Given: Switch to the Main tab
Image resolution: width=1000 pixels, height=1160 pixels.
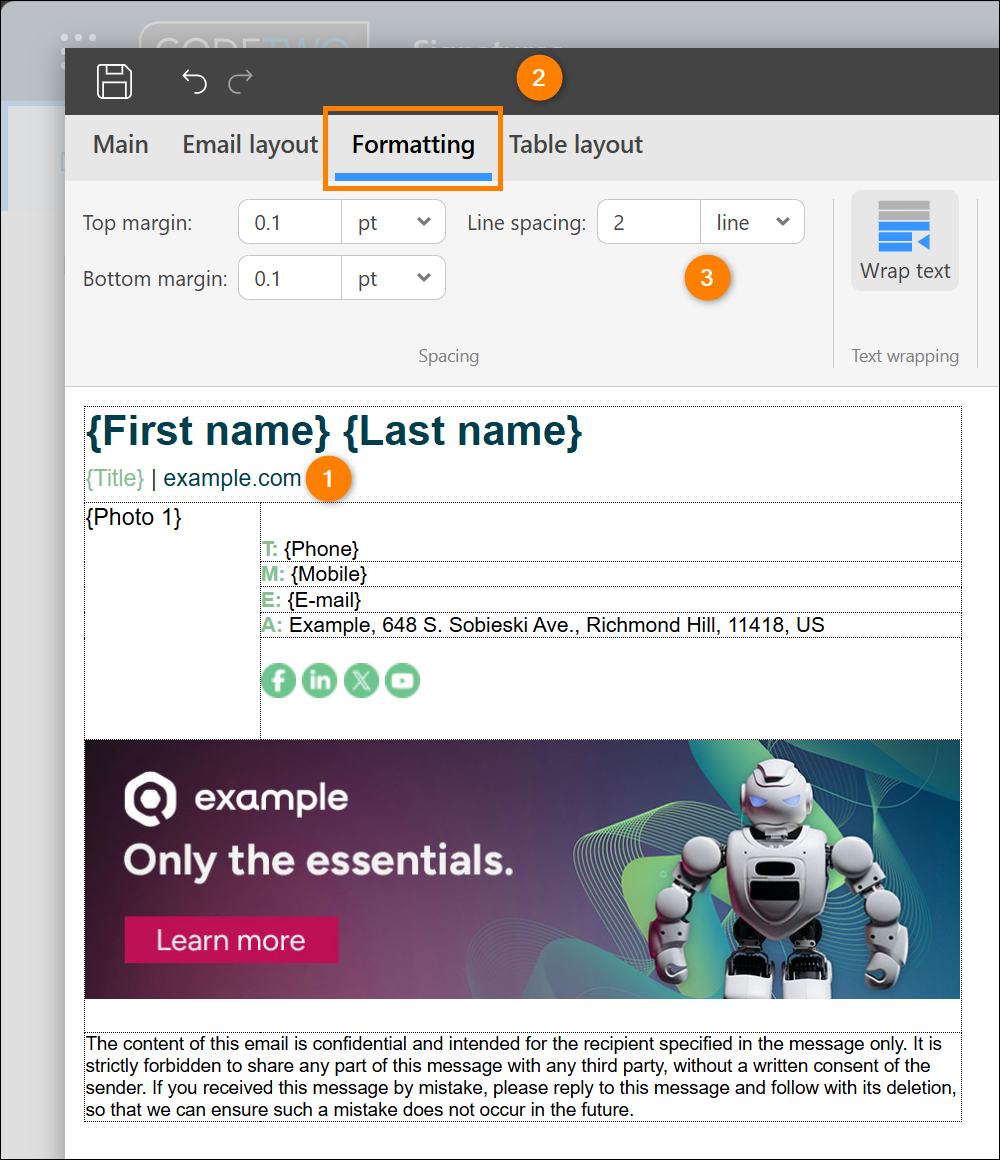Looking at the screenshot, I should (x=121, y=144).
